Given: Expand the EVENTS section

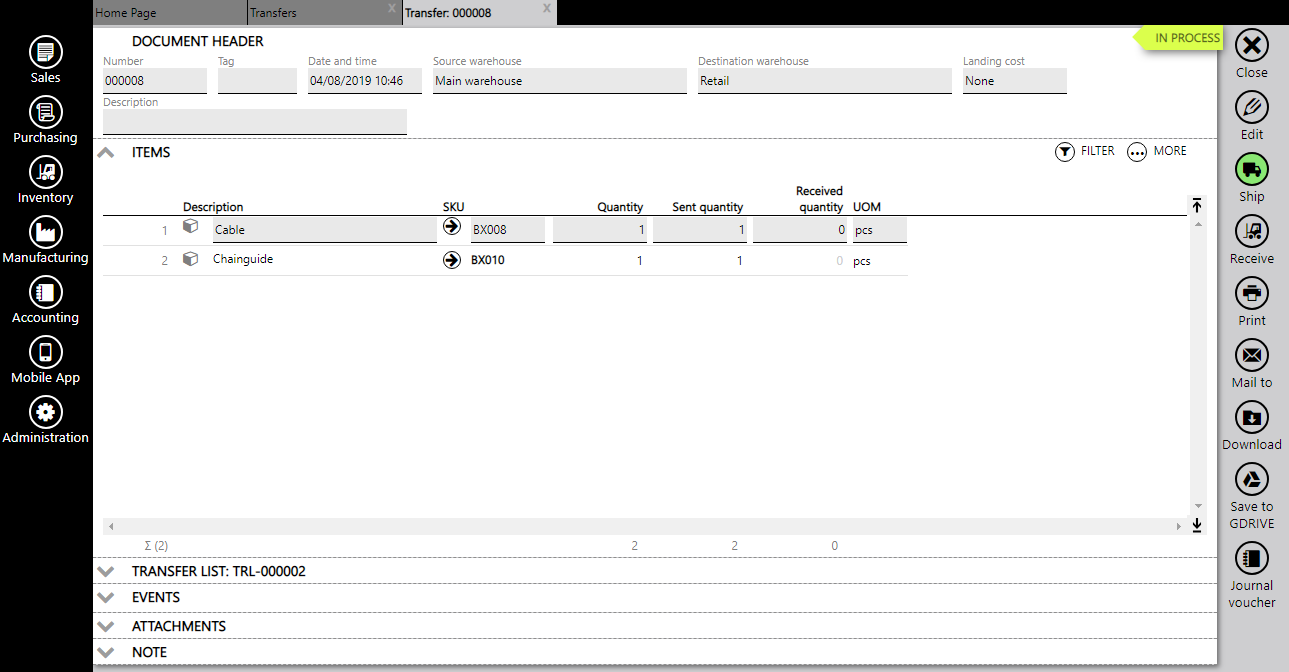Looking at the screenshot, I should tap(106, 597).
